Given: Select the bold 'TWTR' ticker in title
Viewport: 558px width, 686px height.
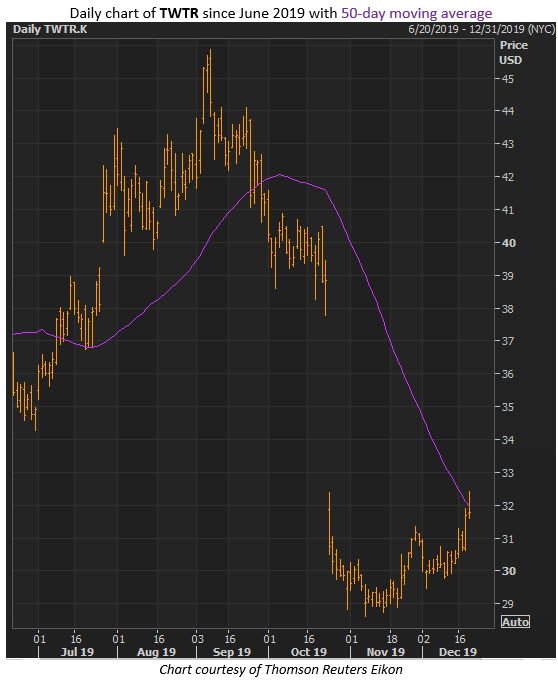Looking at the screenshot, I should [179, 13].
